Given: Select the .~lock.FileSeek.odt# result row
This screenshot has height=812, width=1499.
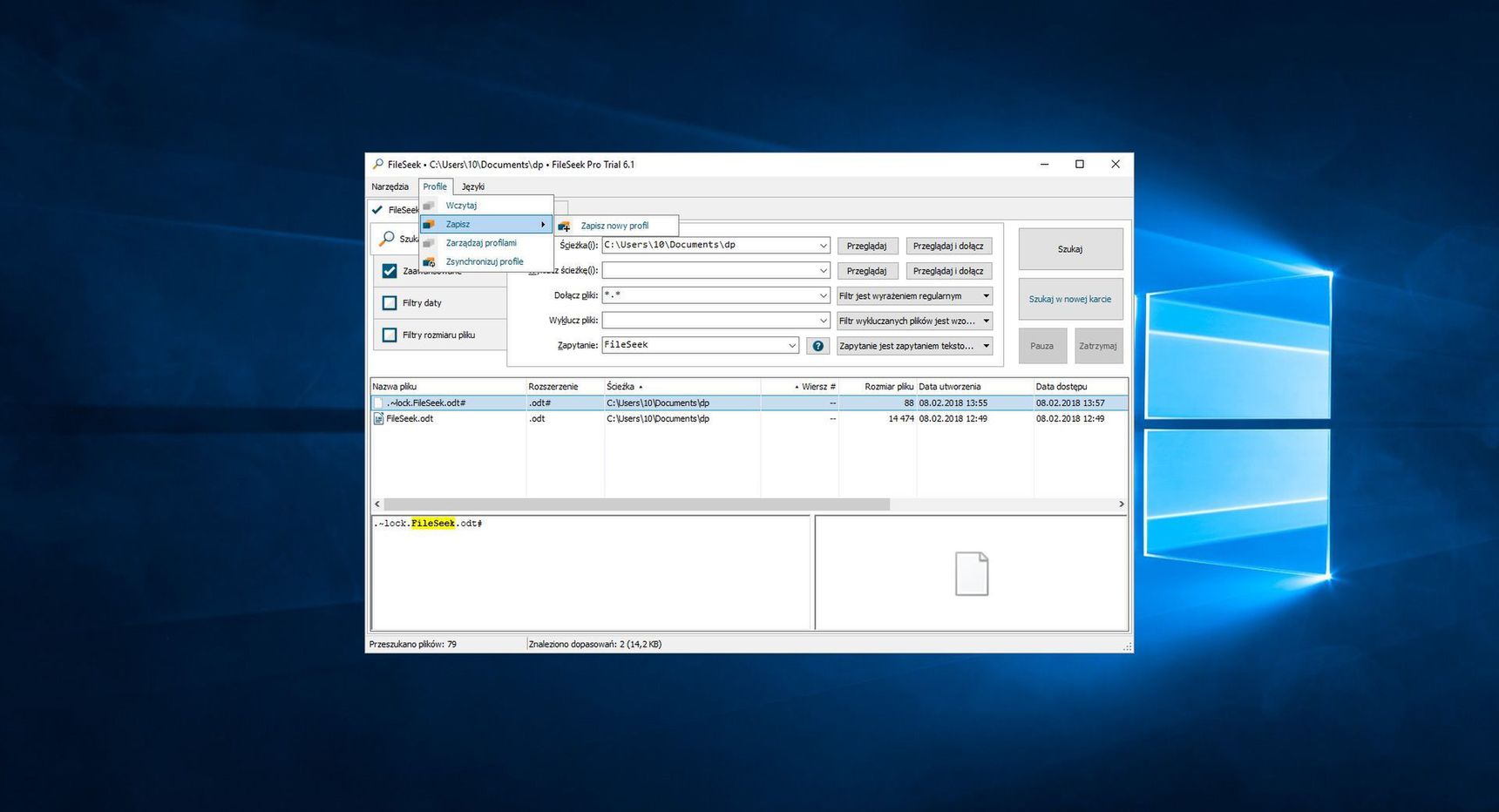Looking at the screenshot, I should point(749,403).
